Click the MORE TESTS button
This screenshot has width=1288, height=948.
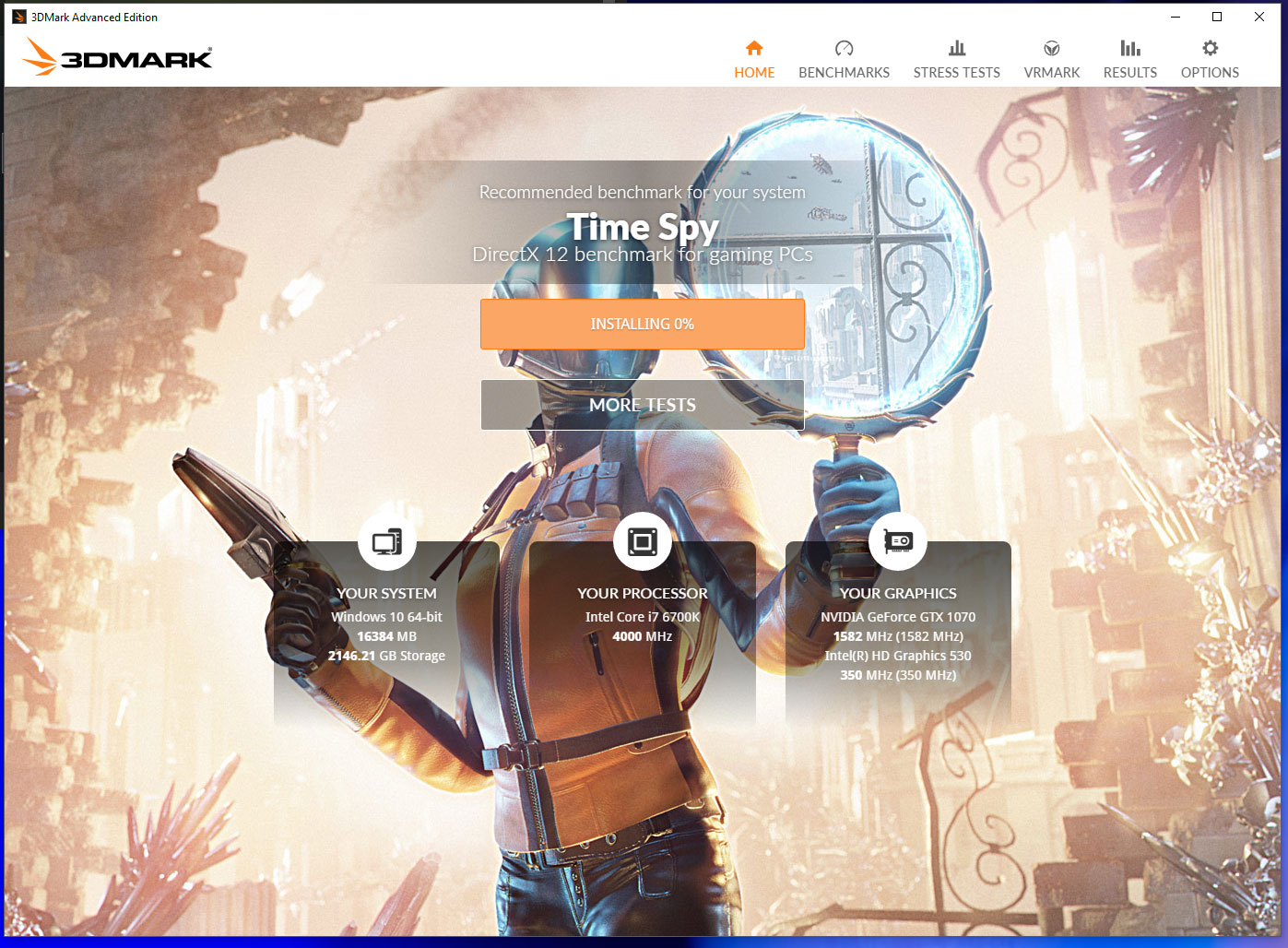pyautogui.click(x=643, y=405)
